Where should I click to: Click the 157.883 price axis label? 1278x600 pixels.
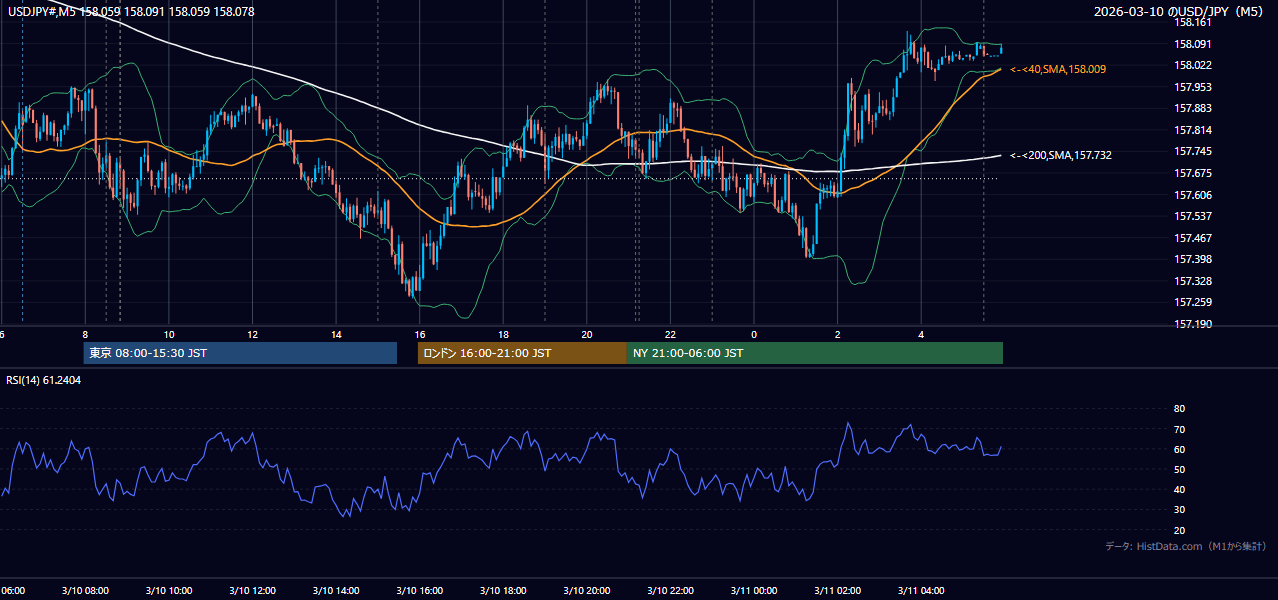[x=1193, y=108]
